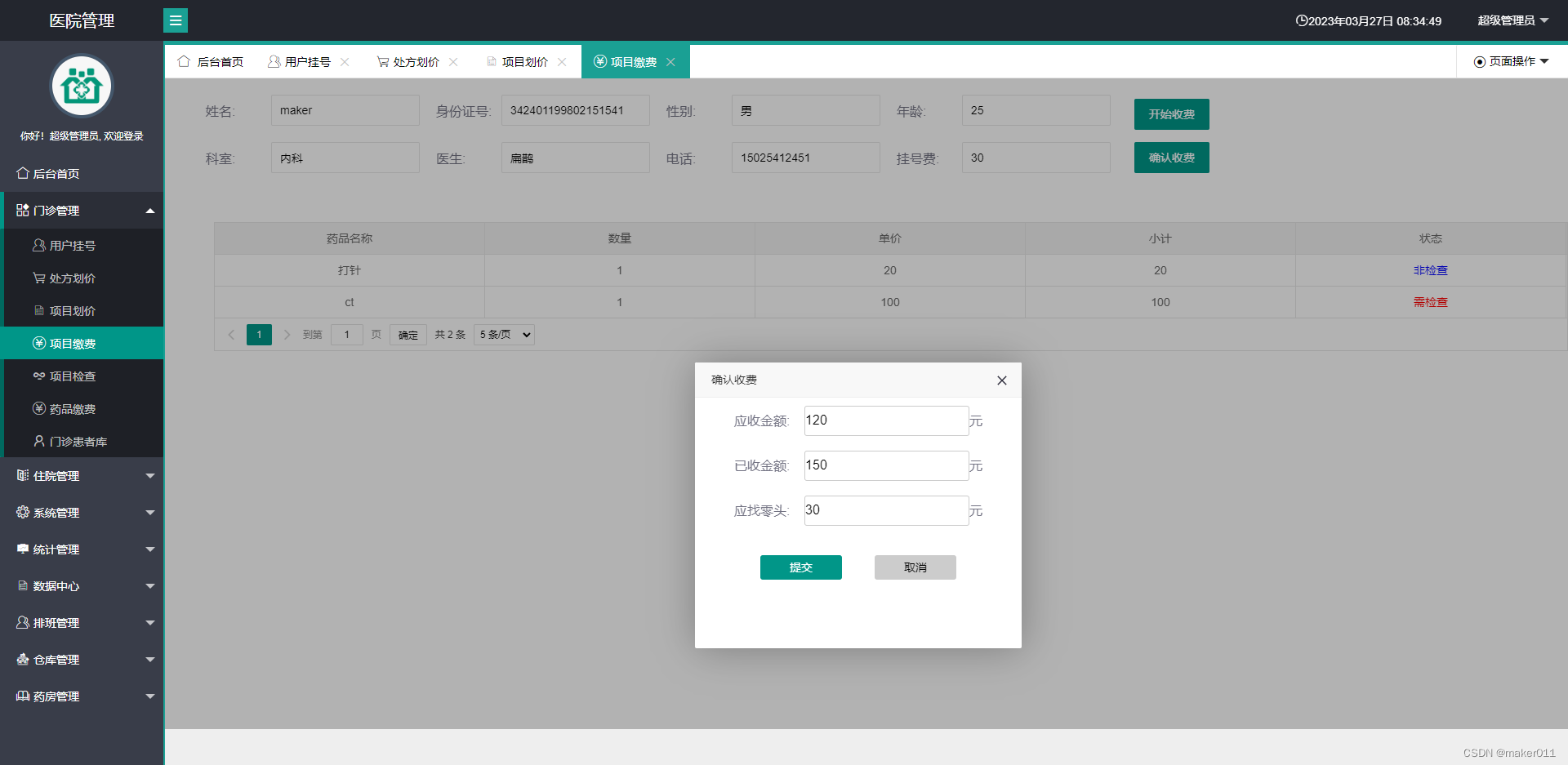Close the 项目划价 tab

pos(562,62)
